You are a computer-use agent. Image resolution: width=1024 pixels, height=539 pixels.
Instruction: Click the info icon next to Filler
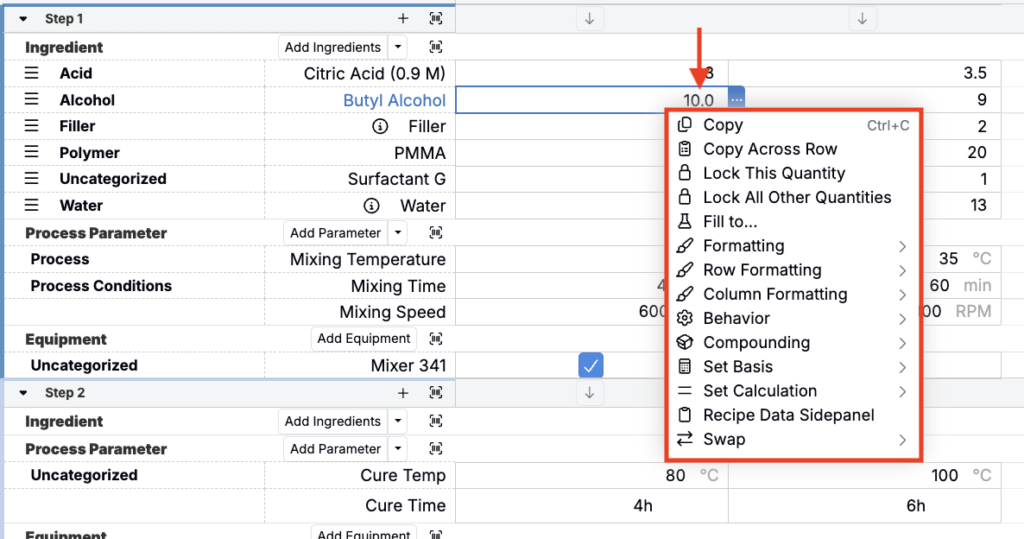[x=379, y=127]
